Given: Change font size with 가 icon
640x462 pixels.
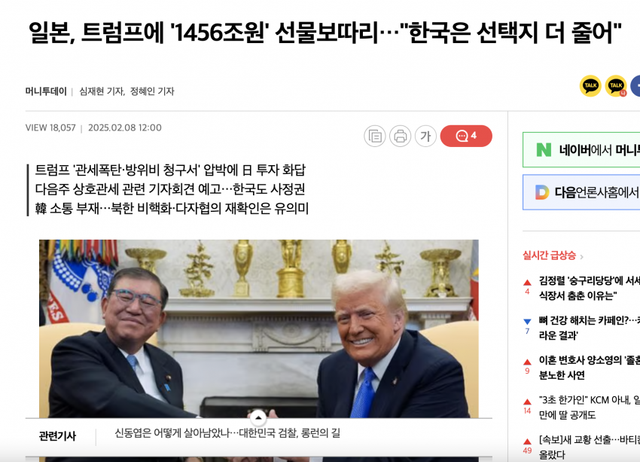Looking at the screenshot, I should tap(425, 136).
